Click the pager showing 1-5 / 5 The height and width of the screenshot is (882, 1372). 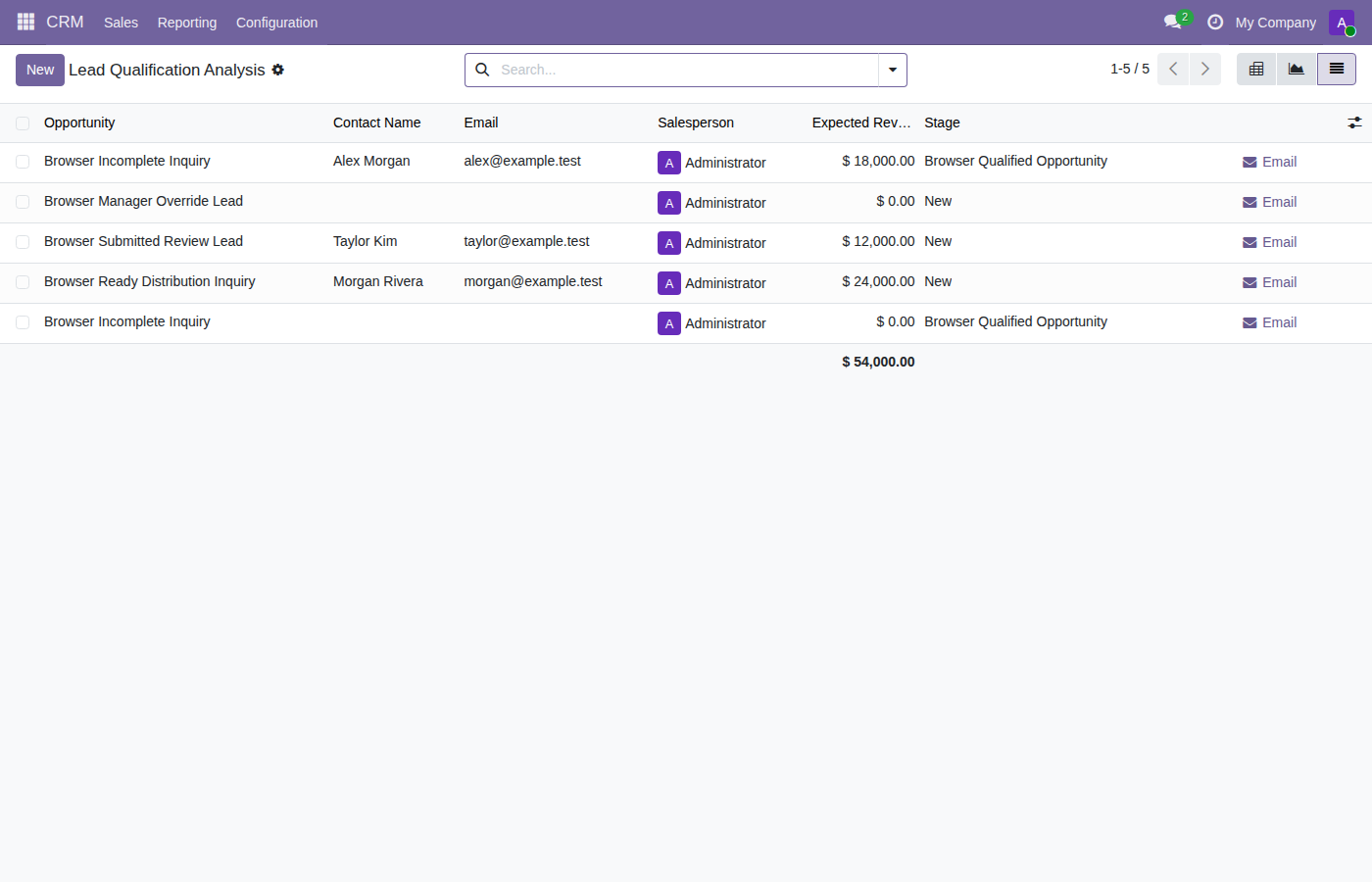coord(1130,69)
